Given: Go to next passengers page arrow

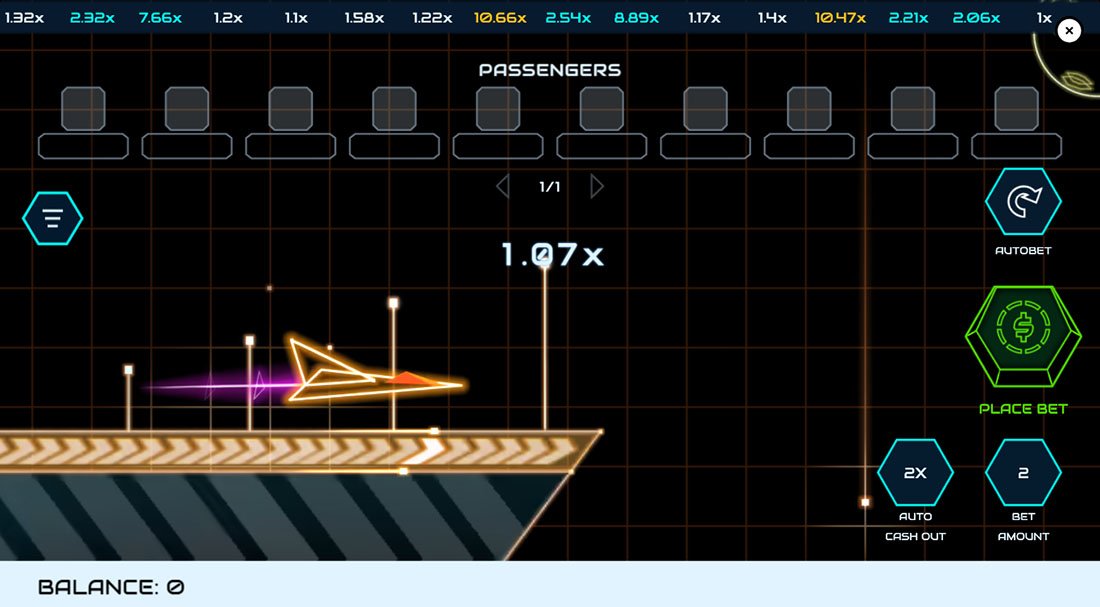Looking at the screenshot, I should point(596,187).
